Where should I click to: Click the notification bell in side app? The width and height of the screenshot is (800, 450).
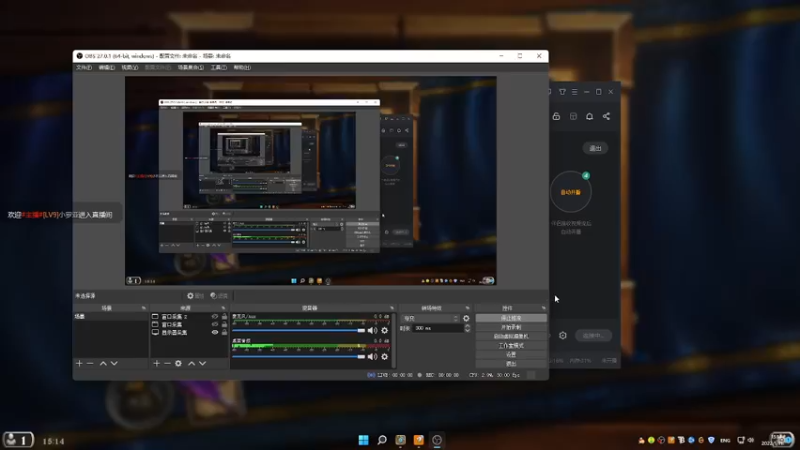point(589,116)
